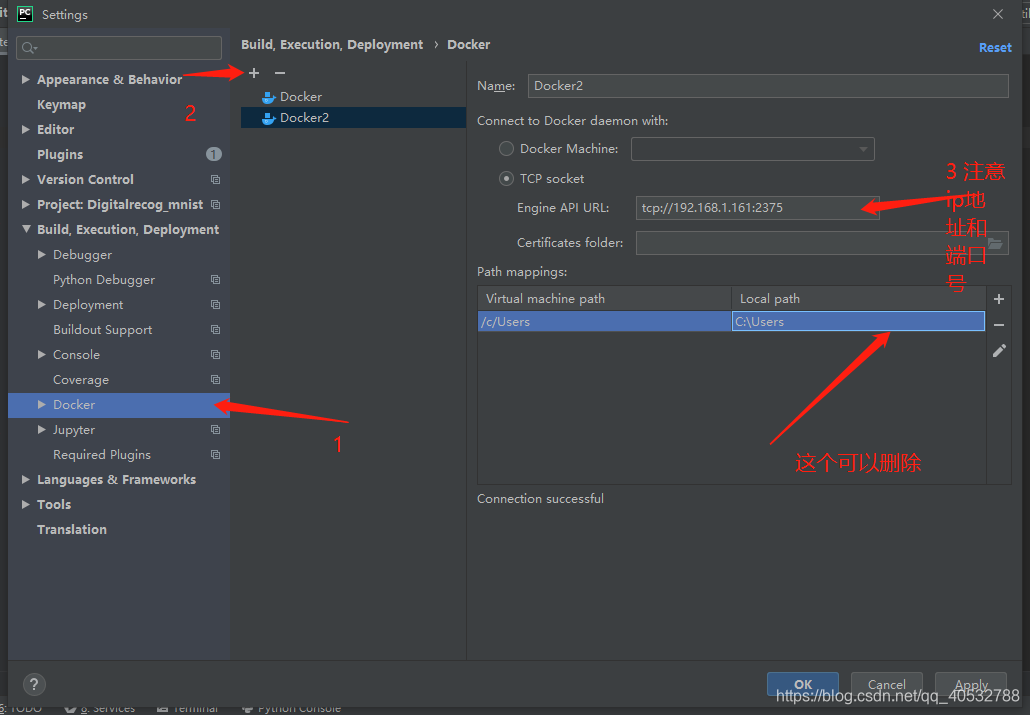1030x715 pixels.
Task: Click project-level icon next to Project: Digitalrecog_mnist
Action: click(x=215, y=204)
